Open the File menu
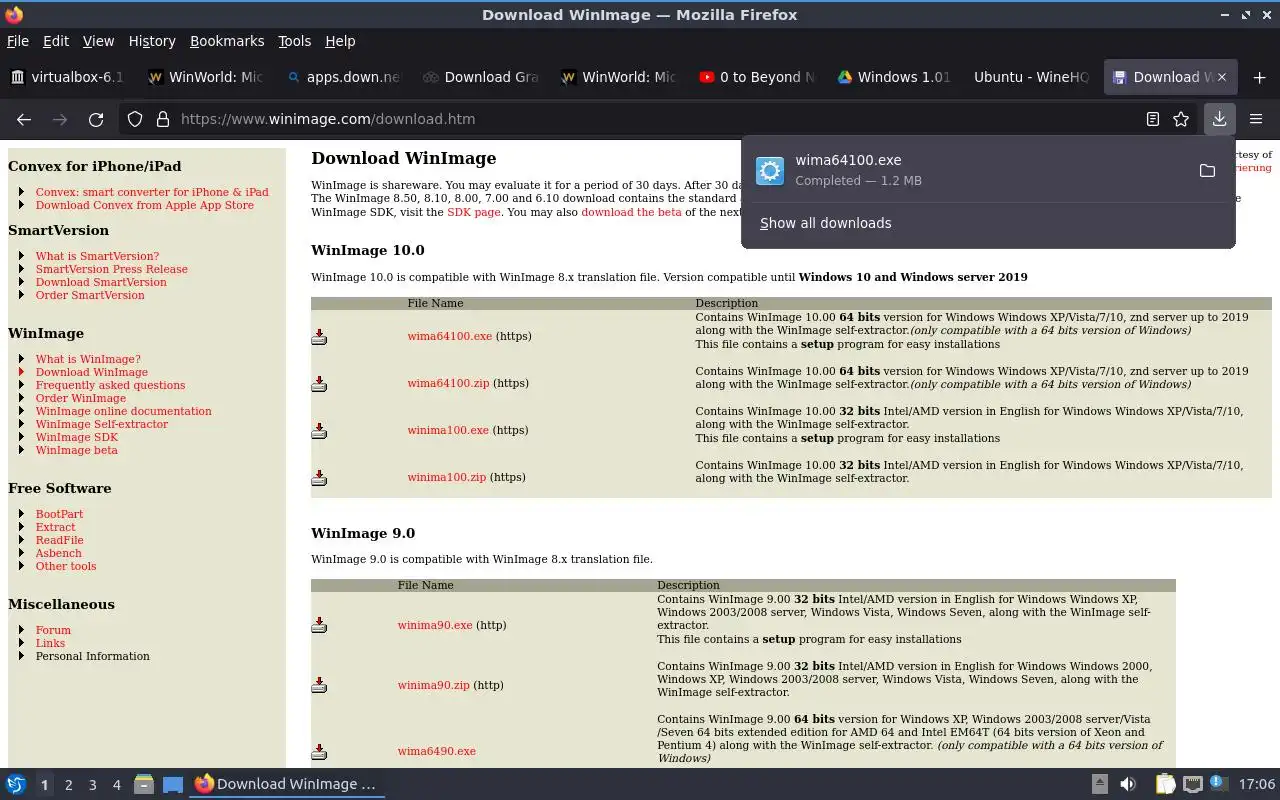This screenshot has width=1280, height=800. tap(18, 41)
